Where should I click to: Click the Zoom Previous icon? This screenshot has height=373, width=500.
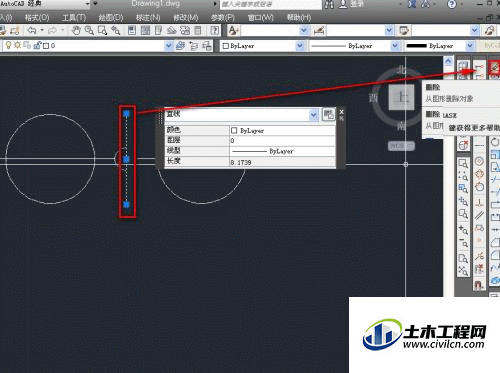point(116,31)
